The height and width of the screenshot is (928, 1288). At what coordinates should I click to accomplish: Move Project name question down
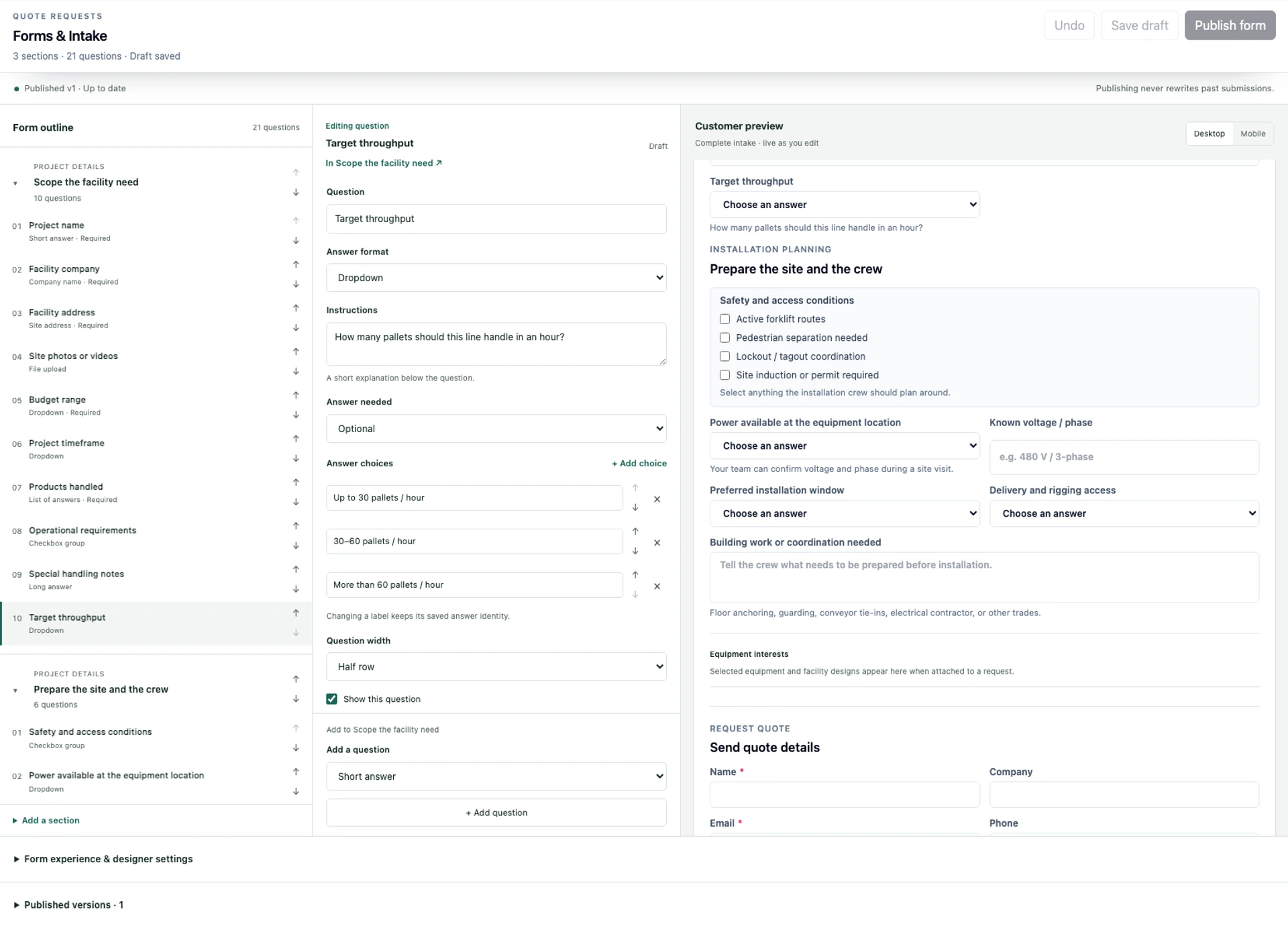pos(296,241)
